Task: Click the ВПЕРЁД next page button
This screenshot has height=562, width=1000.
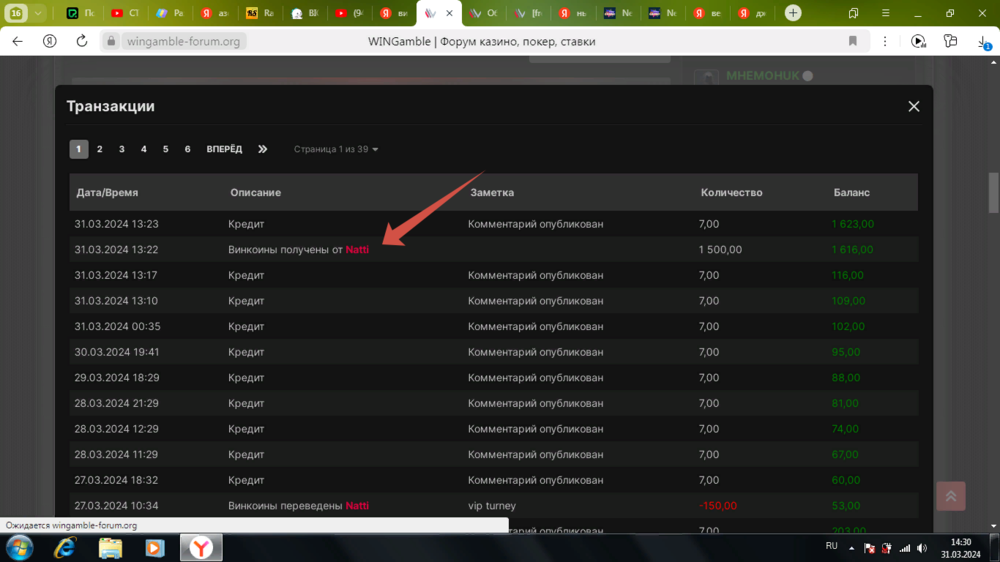Action: (224, 149)
